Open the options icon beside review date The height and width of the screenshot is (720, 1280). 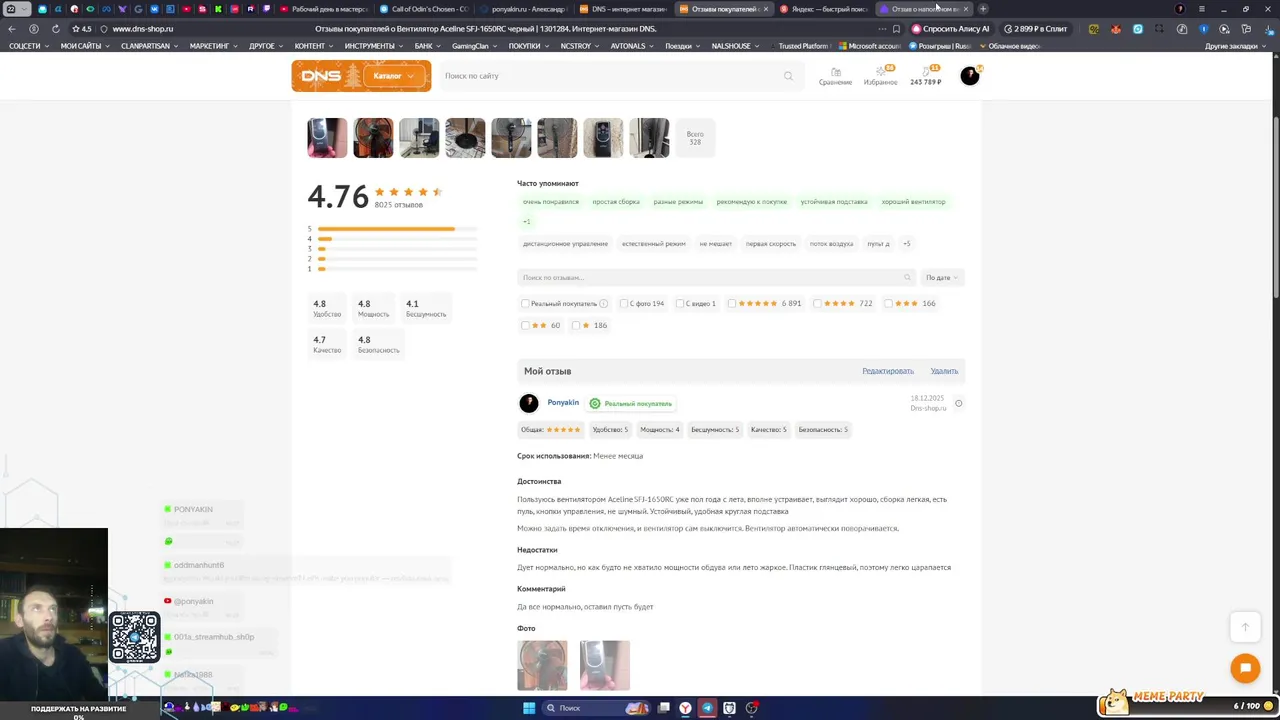pyautogui.click(x=958, y=403)
